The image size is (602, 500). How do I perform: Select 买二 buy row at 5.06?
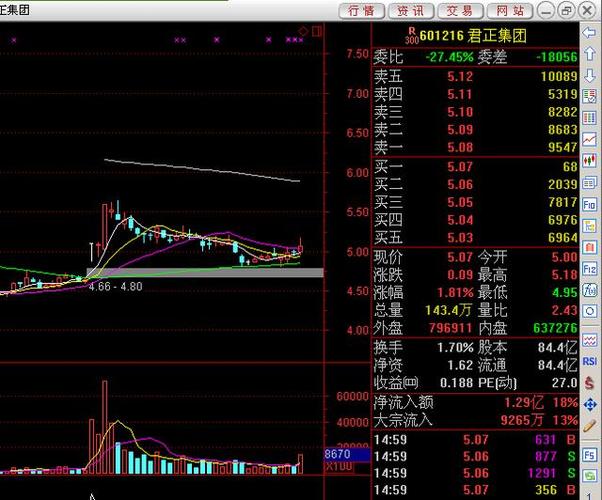click(475, 184)
